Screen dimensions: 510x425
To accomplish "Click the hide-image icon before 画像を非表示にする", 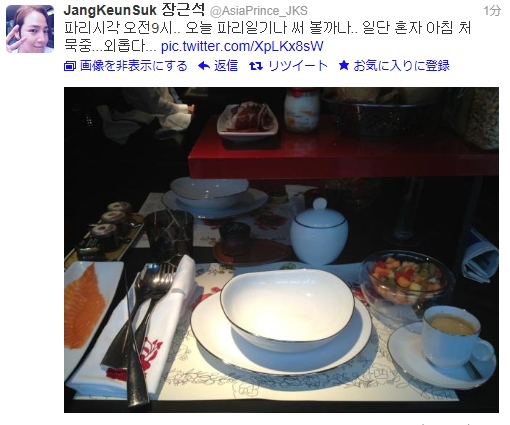I will pyautogui.click(x=70, y=66).
